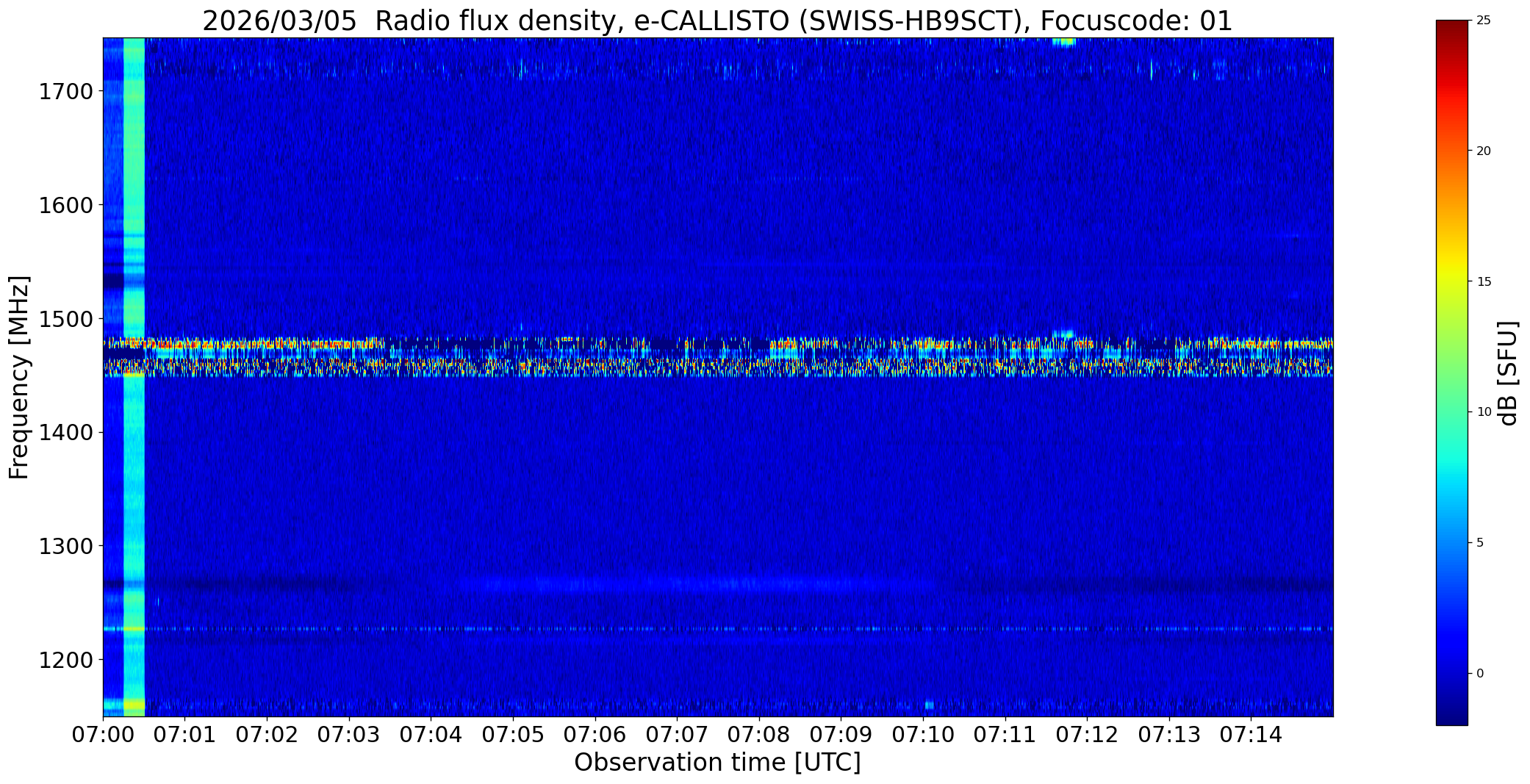Click the 1300 frequency tick label
1530x784 pixels.
pyautogui.click(x=66, y=546)
